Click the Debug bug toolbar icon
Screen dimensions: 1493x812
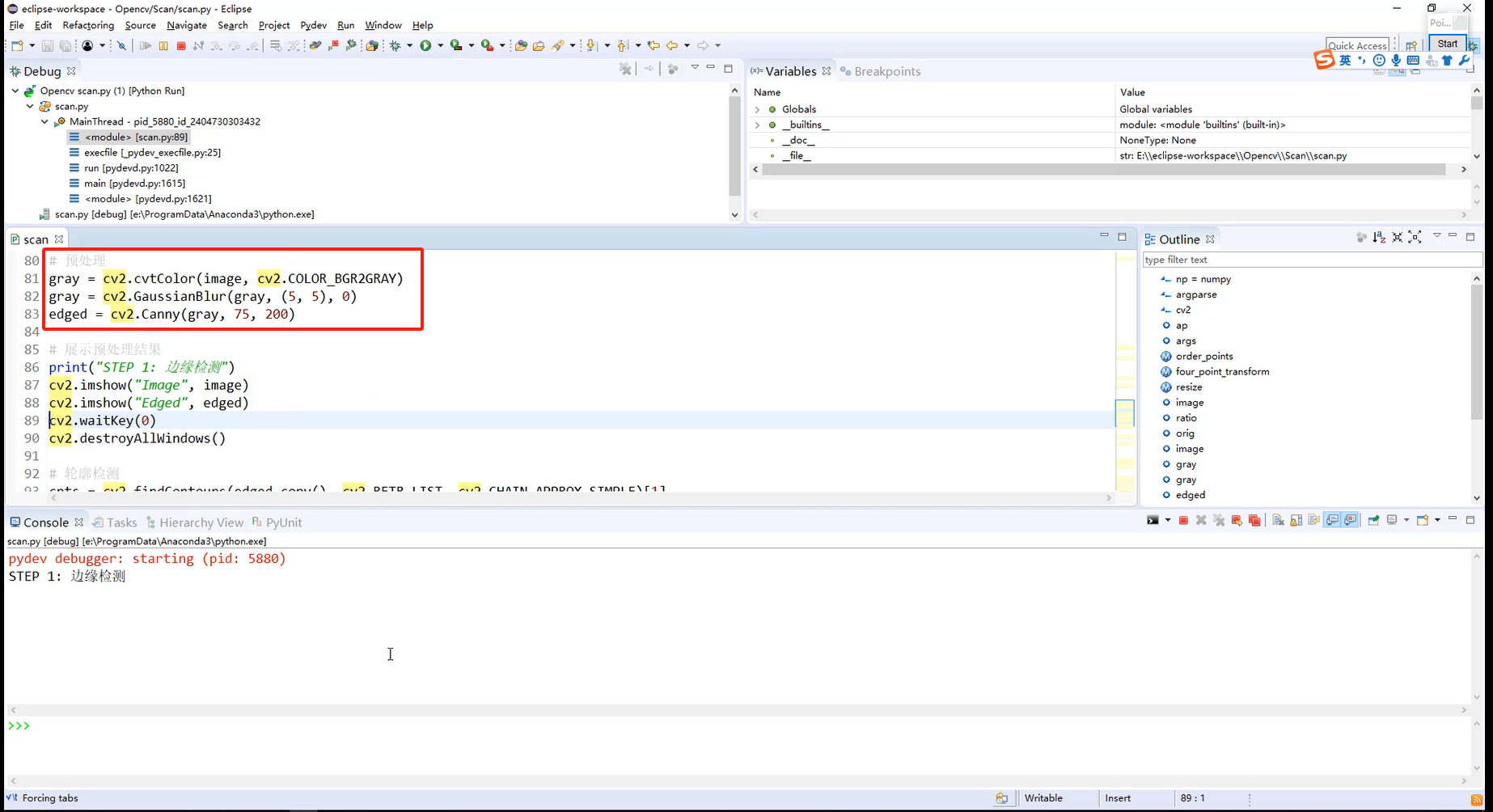[x=395, y=46]
